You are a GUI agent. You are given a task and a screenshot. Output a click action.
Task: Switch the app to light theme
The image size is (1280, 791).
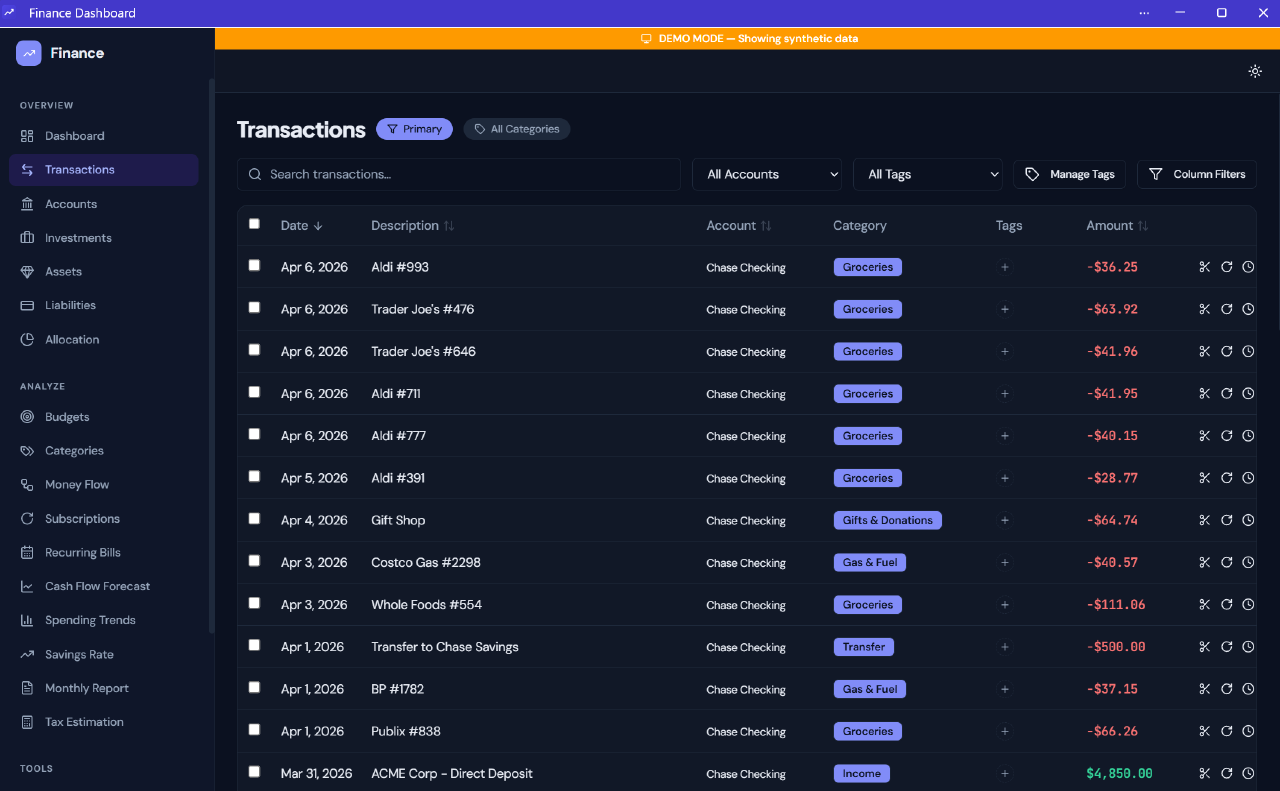[1255, 71]
